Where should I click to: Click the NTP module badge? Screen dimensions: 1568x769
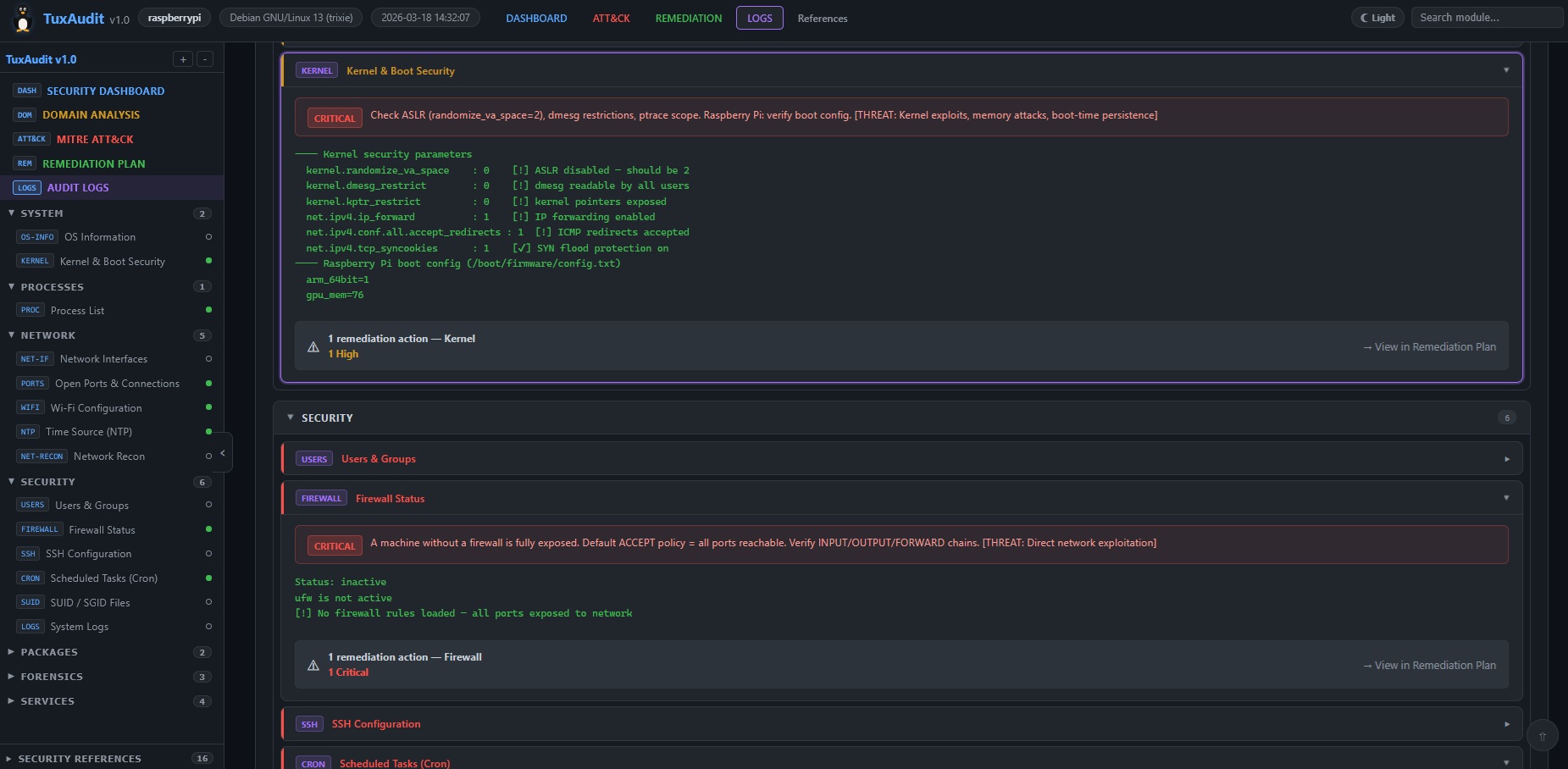pyautogui.click(x=28, y=432)
